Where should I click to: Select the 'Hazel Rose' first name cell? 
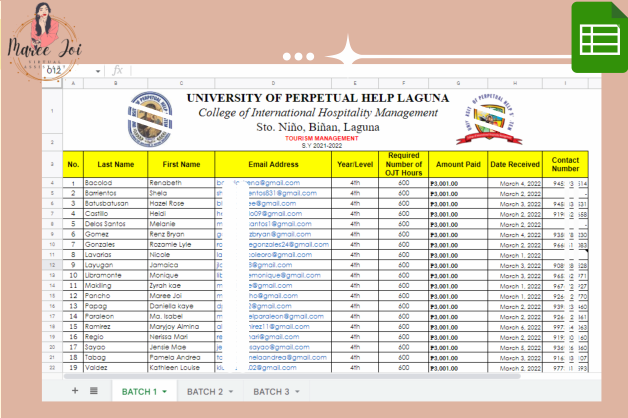pyautogui.click(x=181, y=203)
